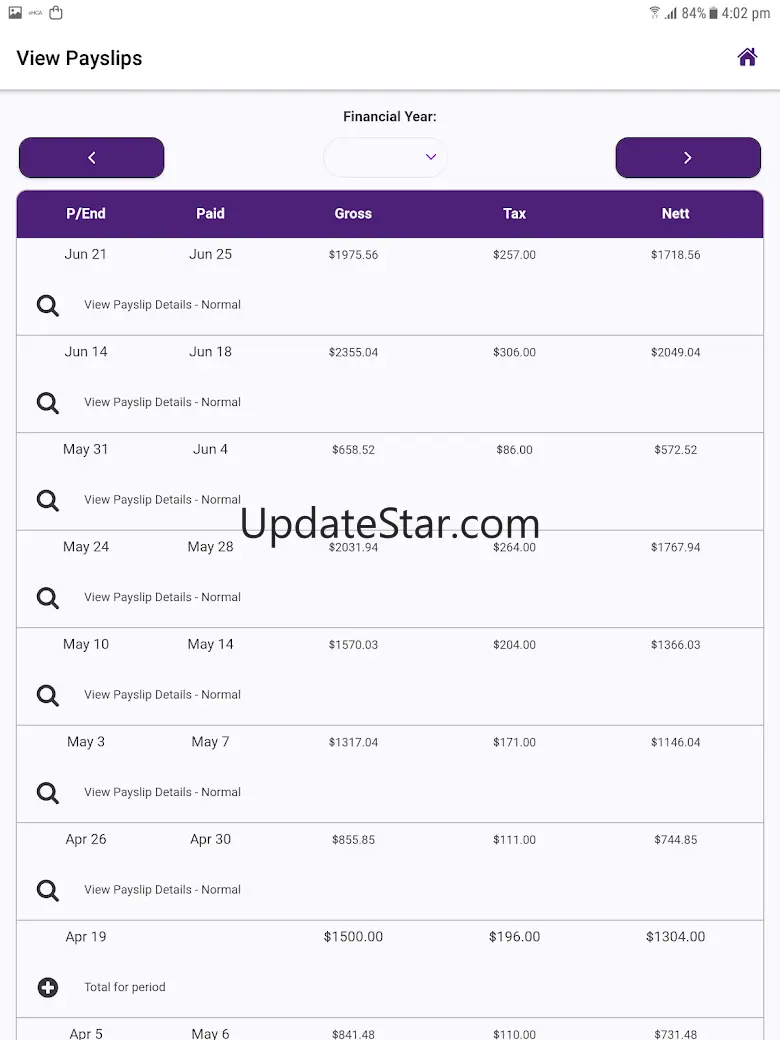Click the Nett column header
The image size is (780, 1040).
[x=675, y=213]
